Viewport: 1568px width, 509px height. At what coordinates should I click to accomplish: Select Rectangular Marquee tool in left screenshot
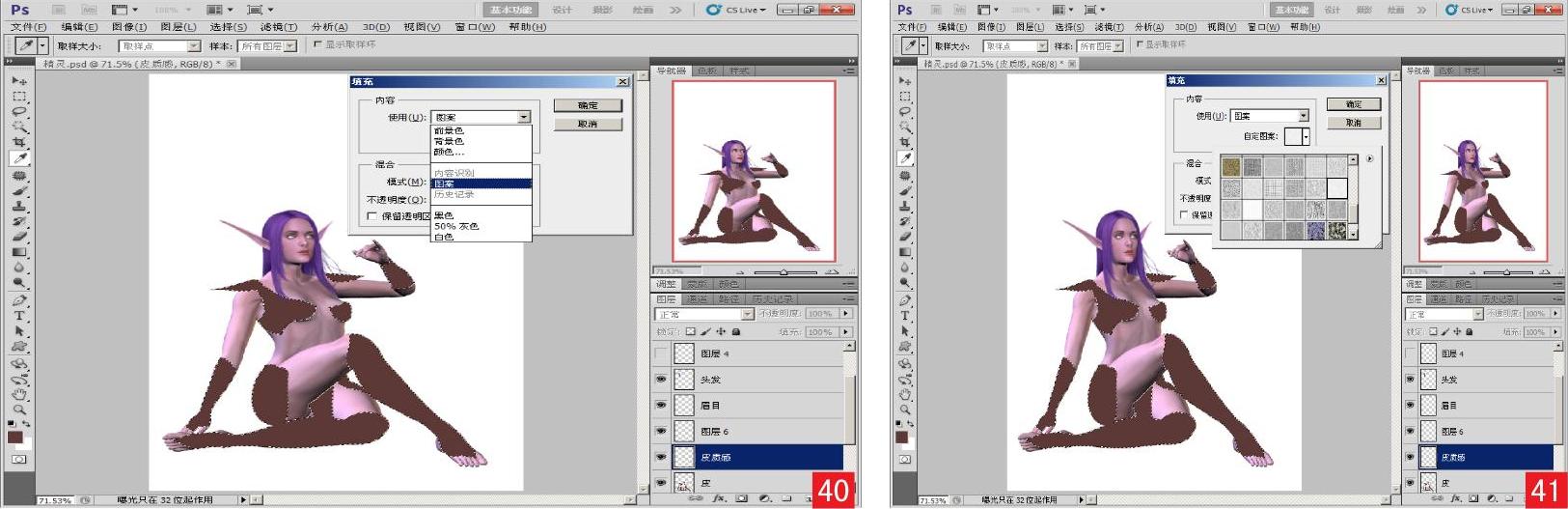tap(19, 97)
